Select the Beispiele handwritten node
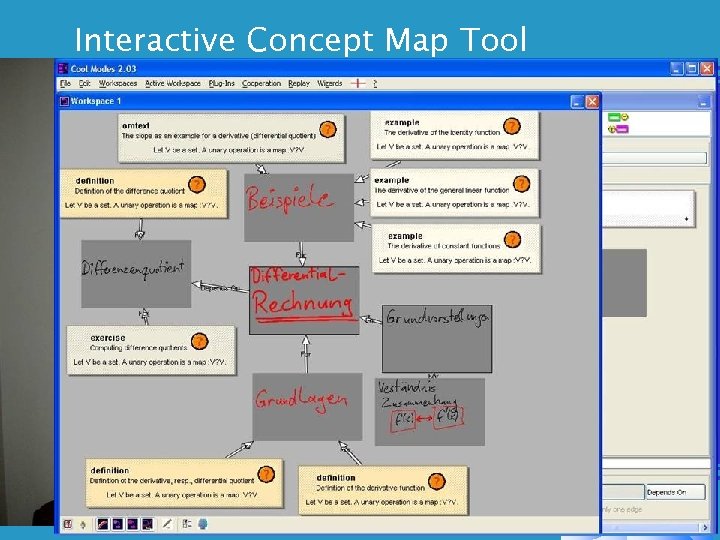Image resolution: width=720 pixels, height=540 pixels. pyautogui.click(x=299, y=208)
